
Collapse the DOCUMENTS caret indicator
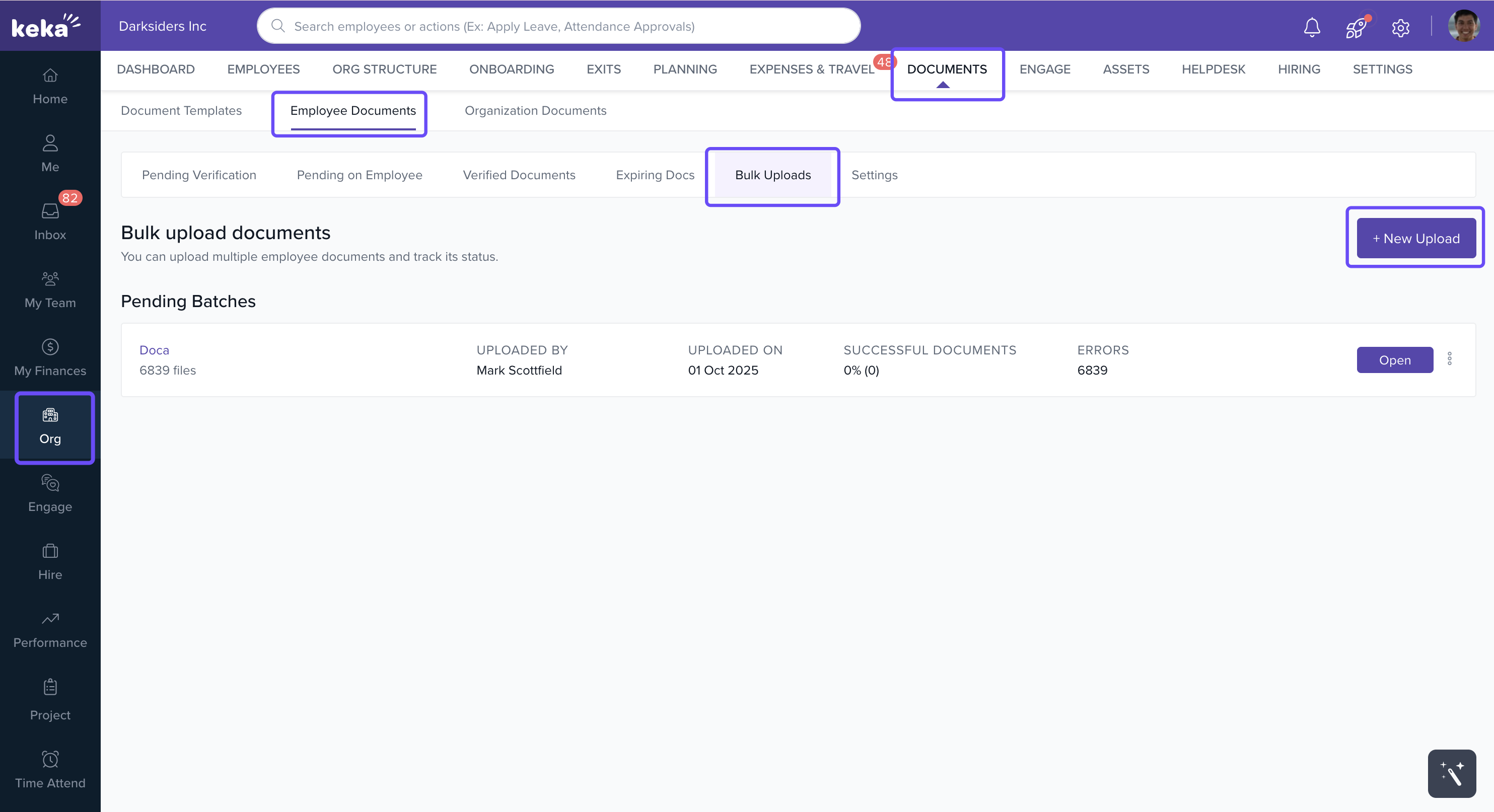(x=943, y=85)
